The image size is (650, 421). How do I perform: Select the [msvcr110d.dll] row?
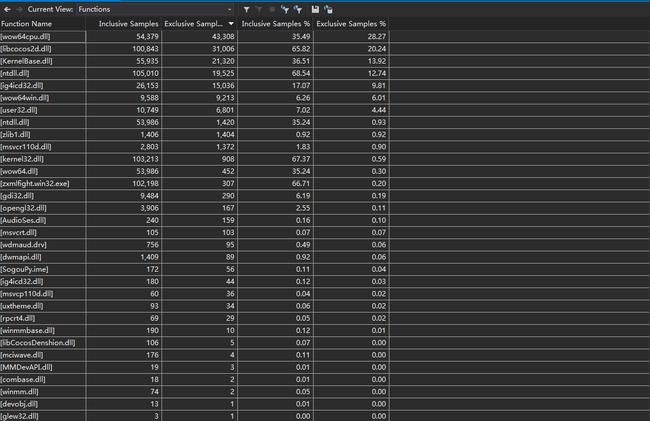click(x=194, y=147)
